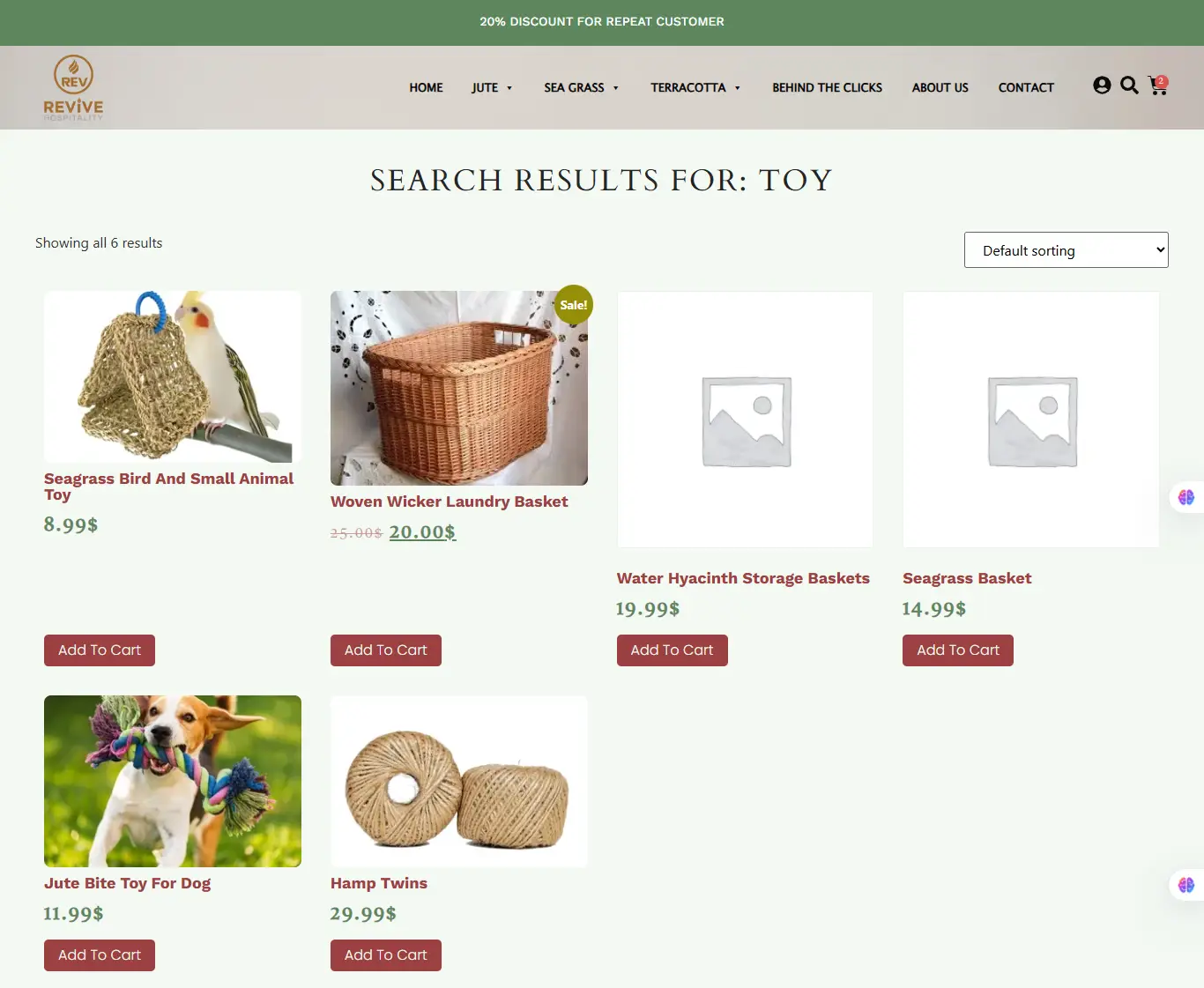Add Seagrass Basket to cart
Image resolution: width=1204 pixels, height=988 pixels.
[958, 650]
